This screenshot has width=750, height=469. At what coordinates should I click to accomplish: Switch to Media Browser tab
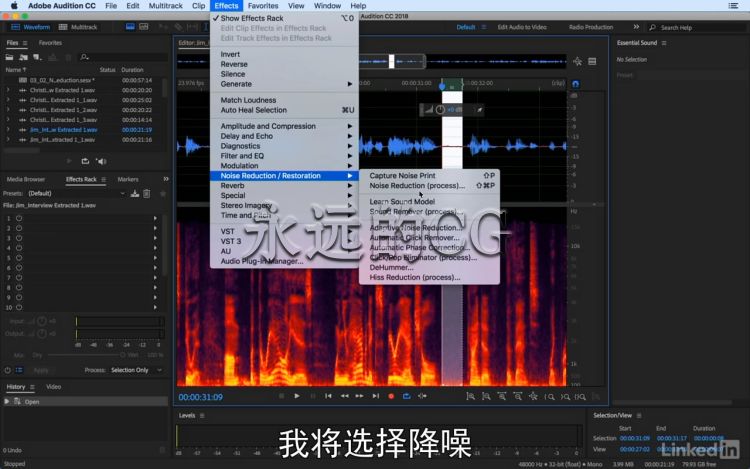tap(26, 179)
